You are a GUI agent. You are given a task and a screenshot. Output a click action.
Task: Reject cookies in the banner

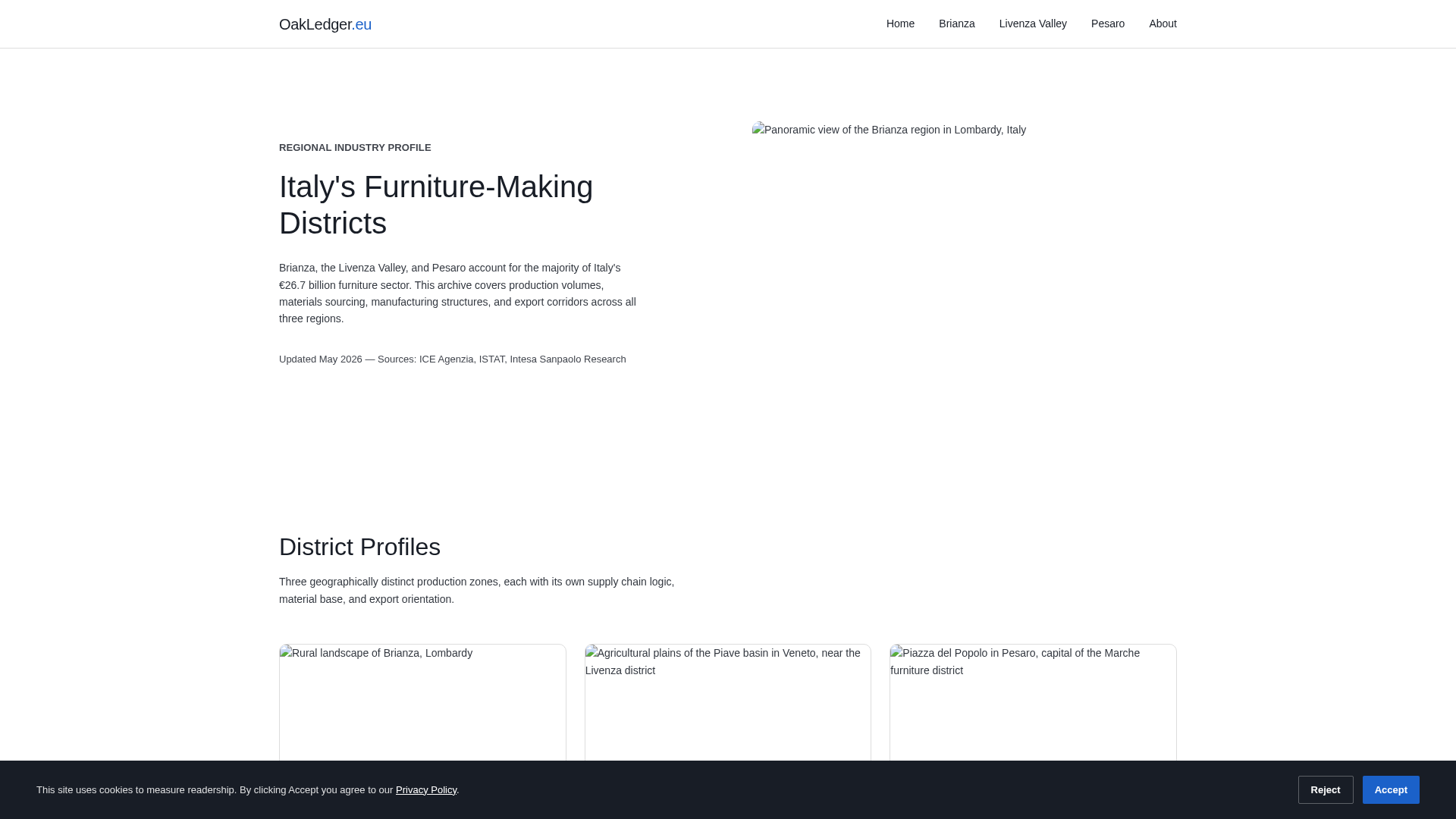pyautogui.click(x=1326, y=789)
